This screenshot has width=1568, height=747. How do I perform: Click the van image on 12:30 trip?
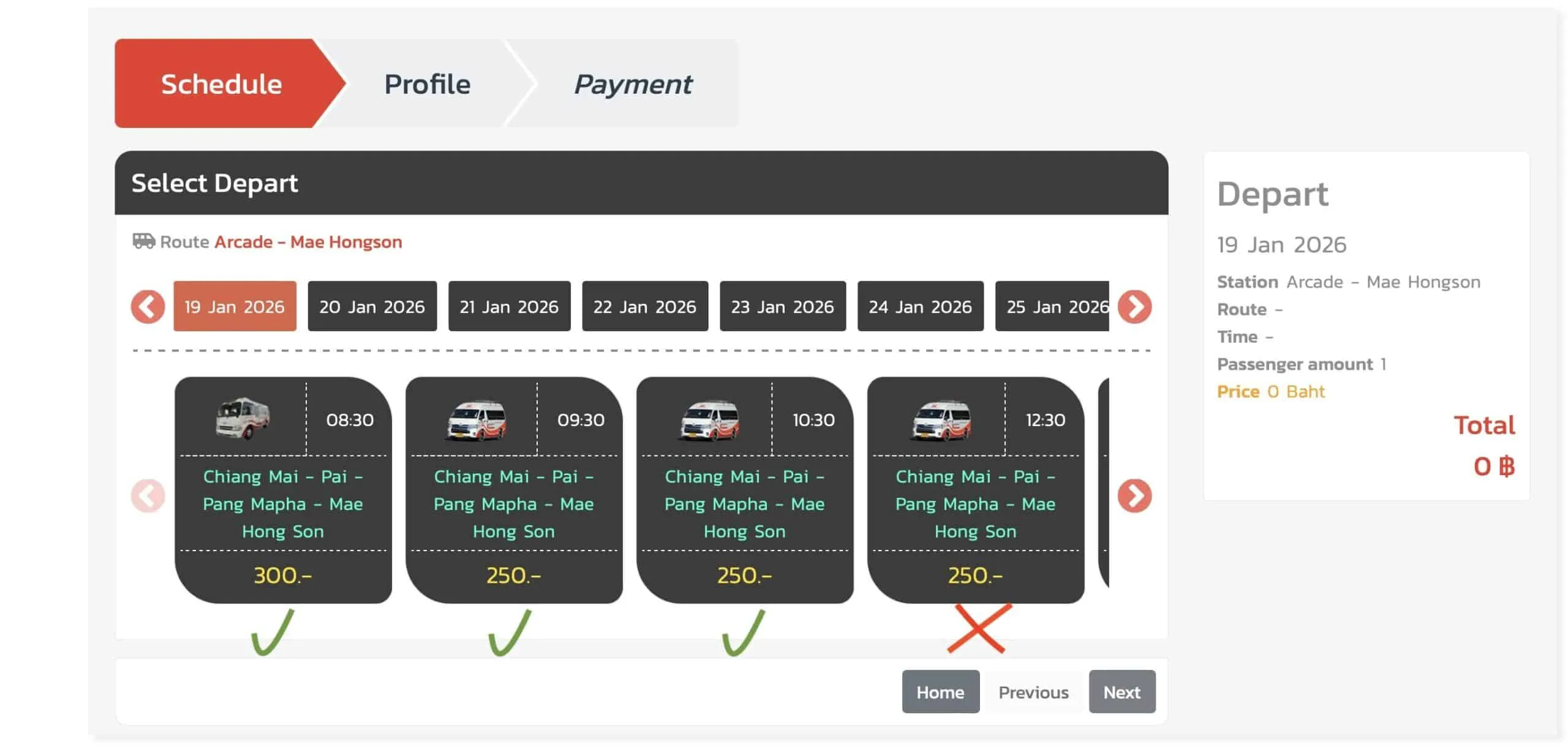click(x=941, y=421)
